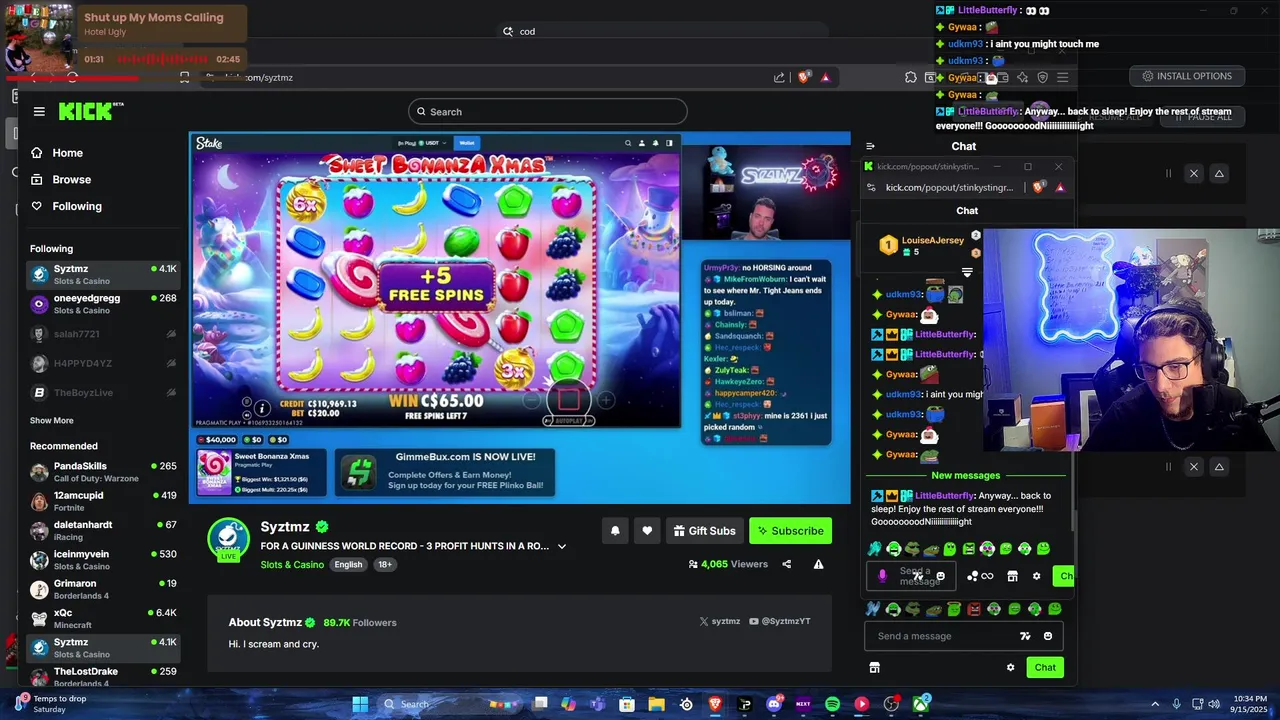Toggle the follow heart for Syztmz
Viewport: 1280px width, 720px height.
(647, 531)
